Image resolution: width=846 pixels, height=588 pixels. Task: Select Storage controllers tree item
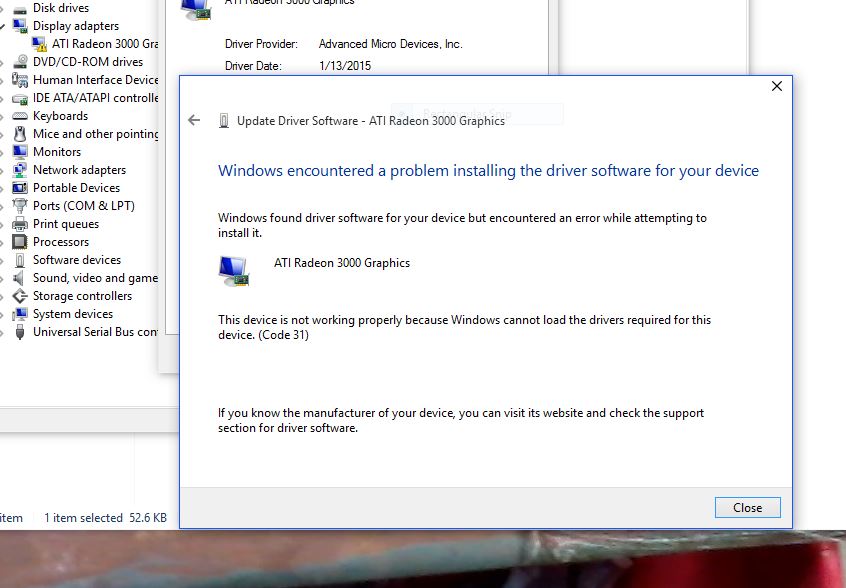tap(83, 296)
